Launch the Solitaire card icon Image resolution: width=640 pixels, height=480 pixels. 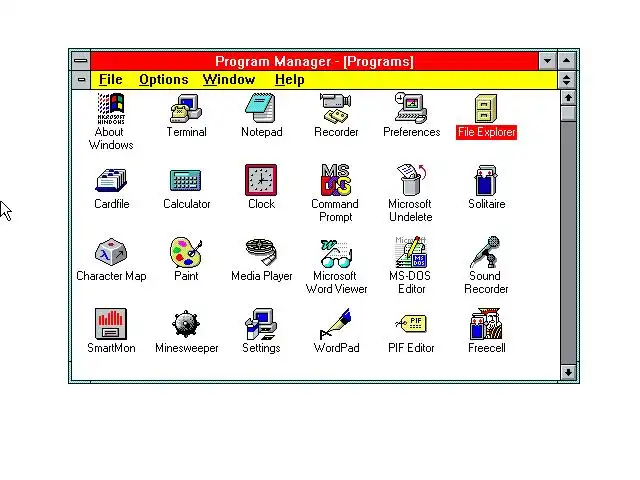click(486, 180)
